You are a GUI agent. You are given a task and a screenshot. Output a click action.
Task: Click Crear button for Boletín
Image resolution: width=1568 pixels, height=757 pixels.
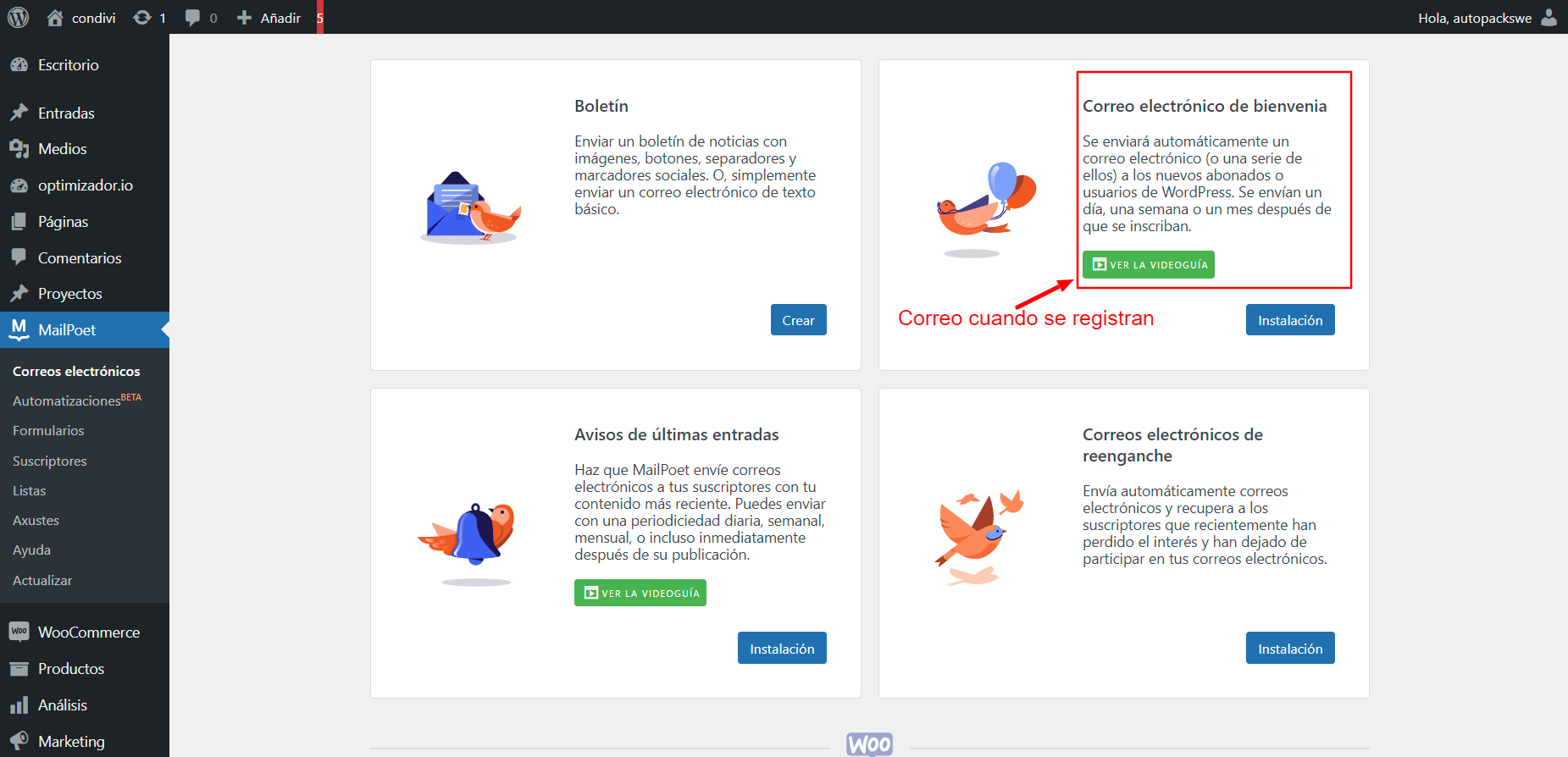click(798, 320)
